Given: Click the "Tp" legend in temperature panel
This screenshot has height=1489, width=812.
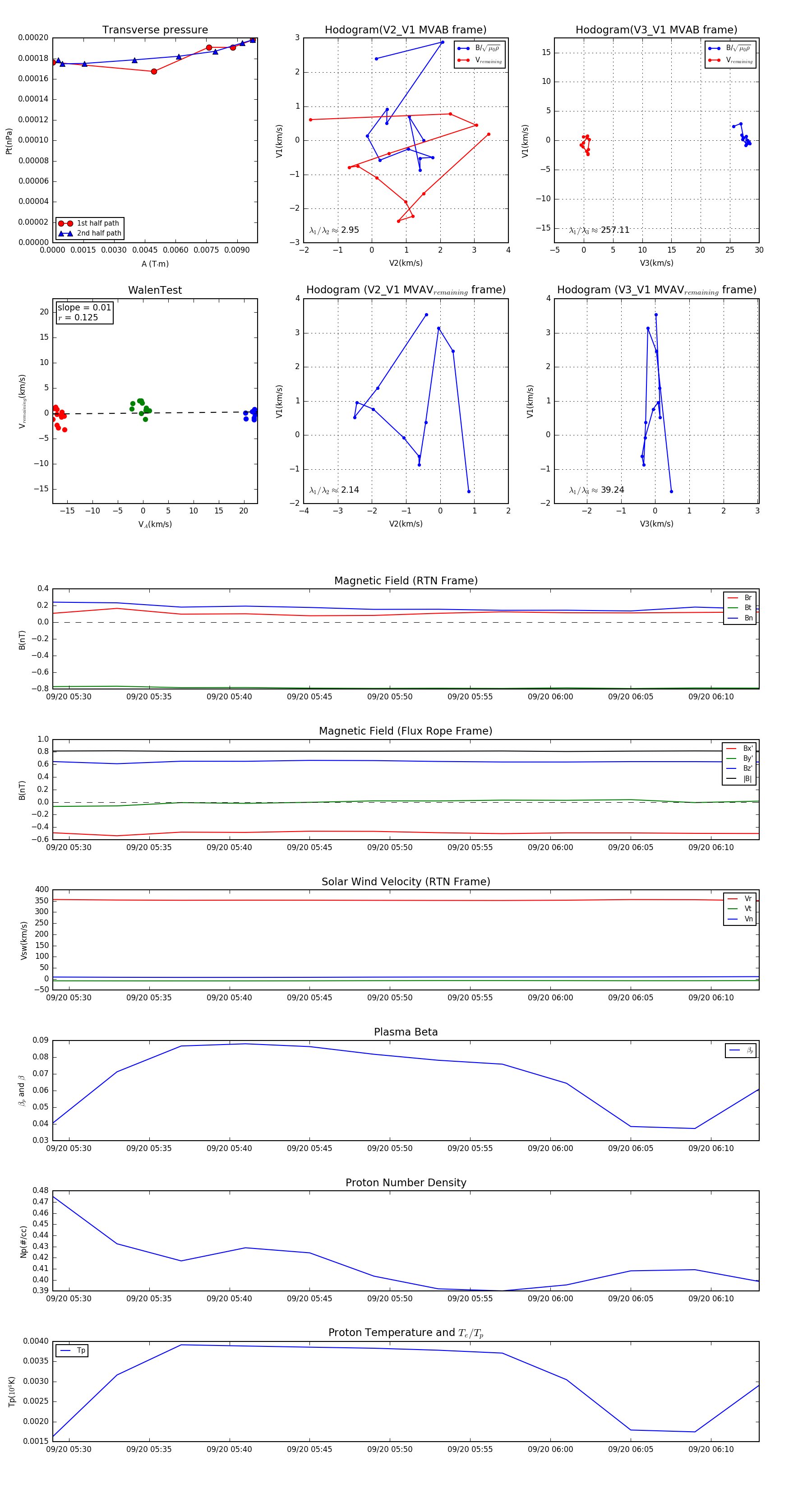Looking at the screenshot, I should (72, 1351).
